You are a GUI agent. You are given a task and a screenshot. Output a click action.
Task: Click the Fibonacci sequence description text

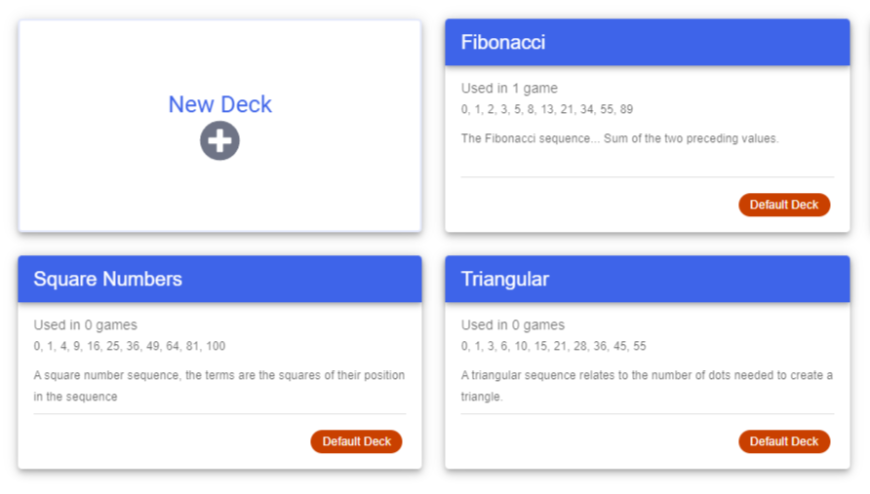point(619,139)
